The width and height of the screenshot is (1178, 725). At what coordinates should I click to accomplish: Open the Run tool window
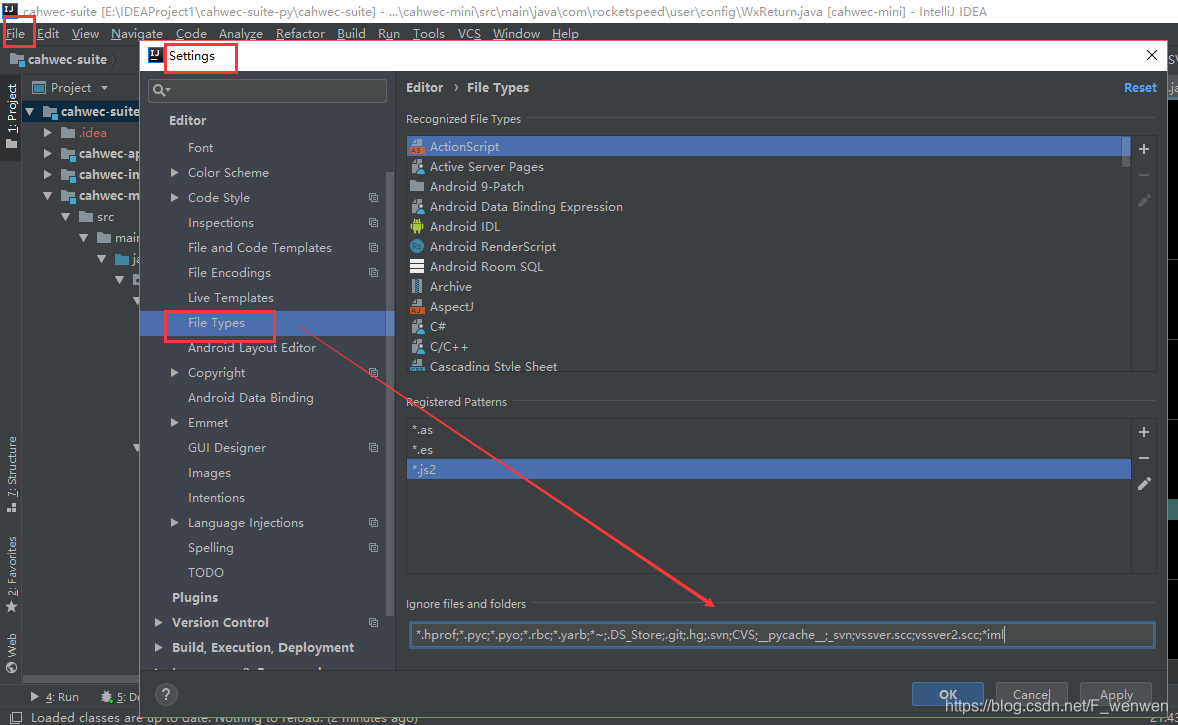click(x=54, y=696)
